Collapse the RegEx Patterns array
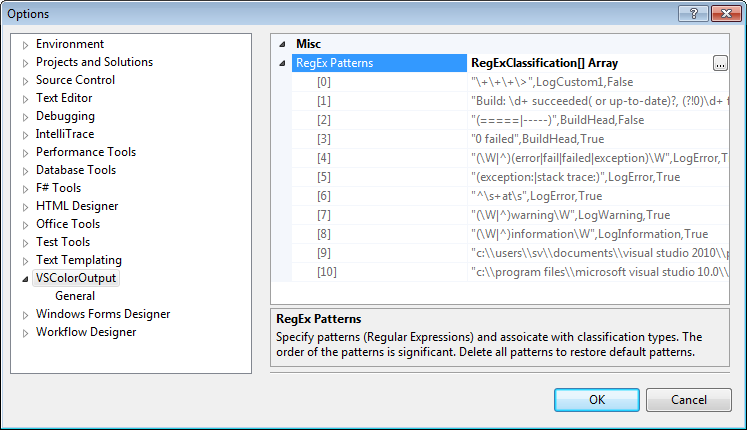Screen dimensions: 747x430 click(x=282, y=63)
